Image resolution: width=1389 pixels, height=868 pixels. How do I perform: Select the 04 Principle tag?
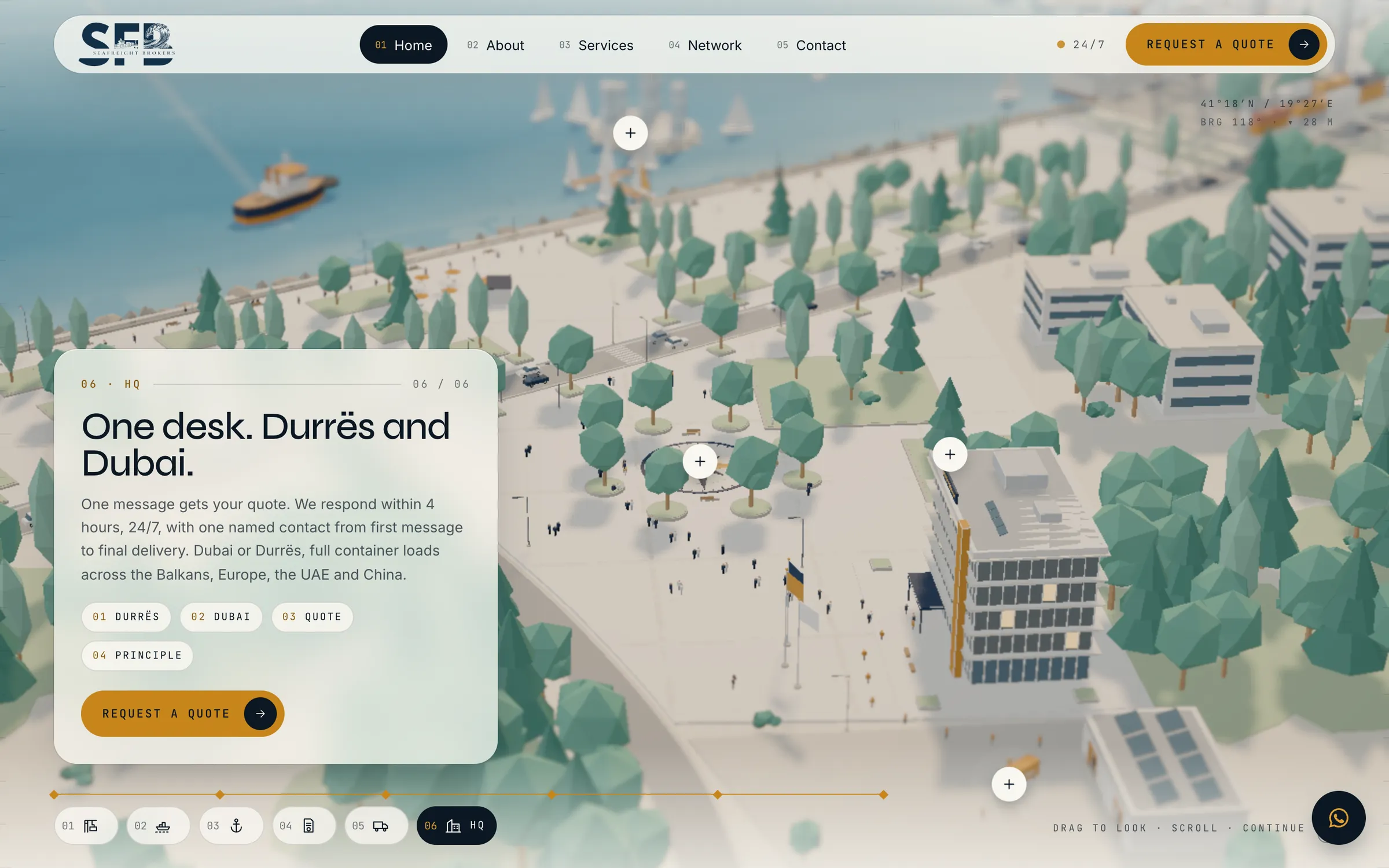[x=137, y=655]
